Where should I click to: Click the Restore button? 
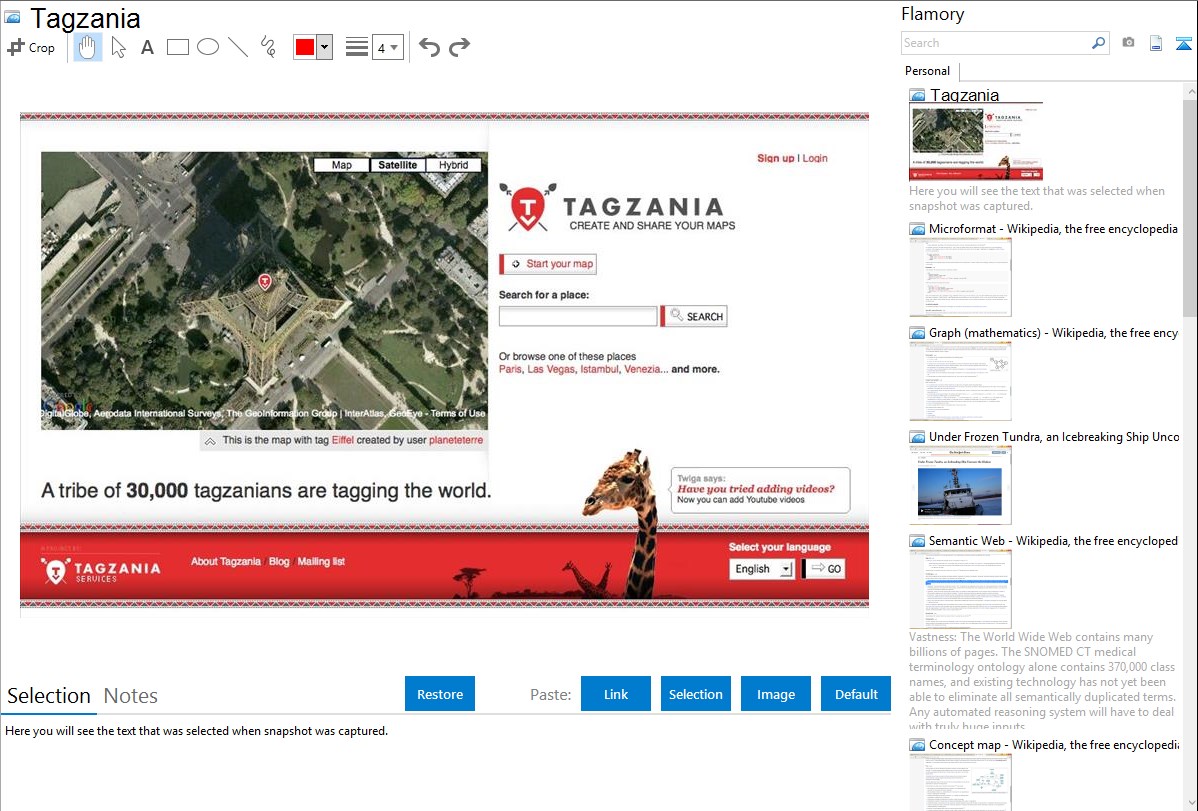tap(440, 694)
